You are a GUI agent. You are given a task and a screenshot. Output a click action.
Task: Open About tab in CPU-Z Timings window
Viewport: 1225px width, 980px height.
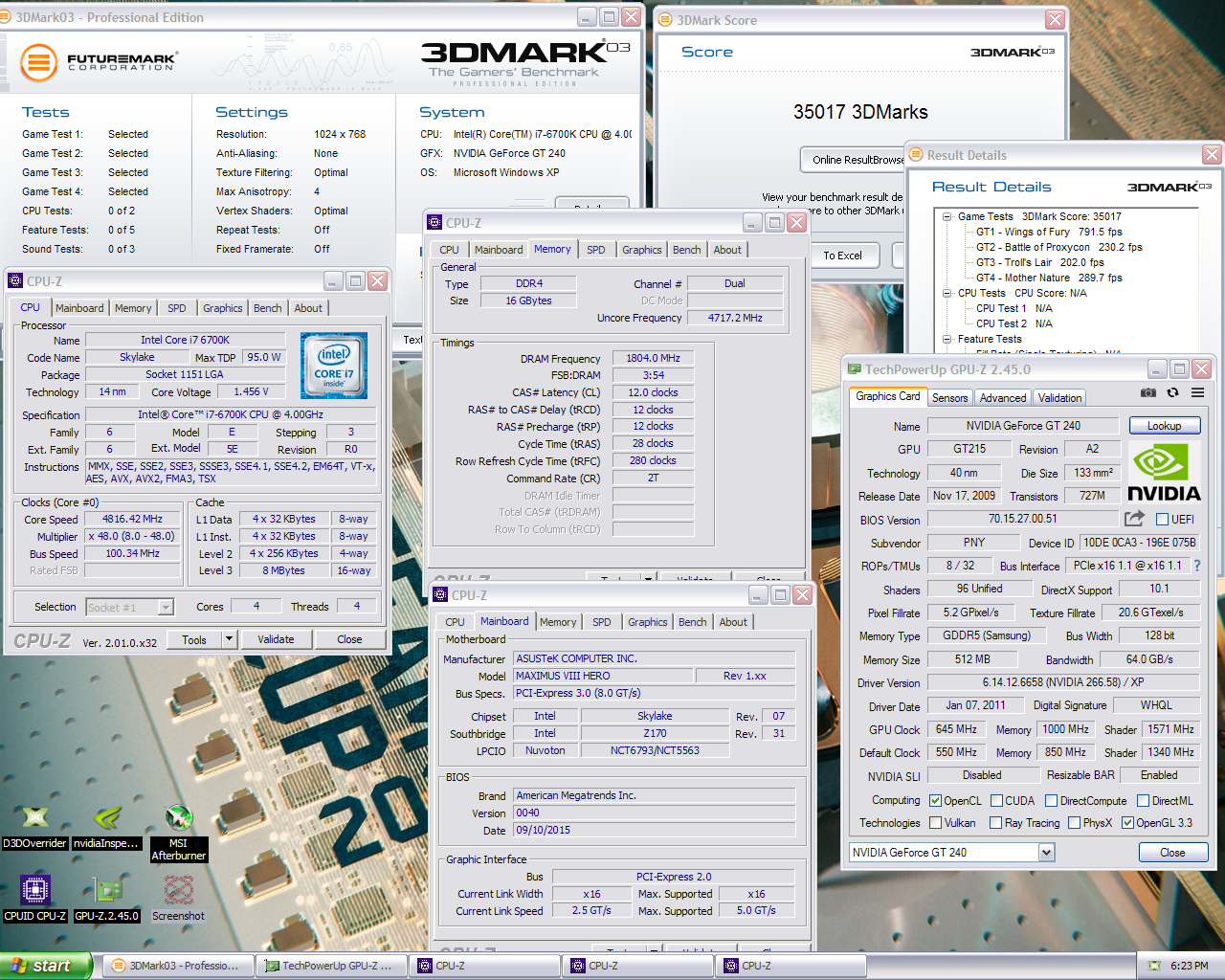point(727,250)
